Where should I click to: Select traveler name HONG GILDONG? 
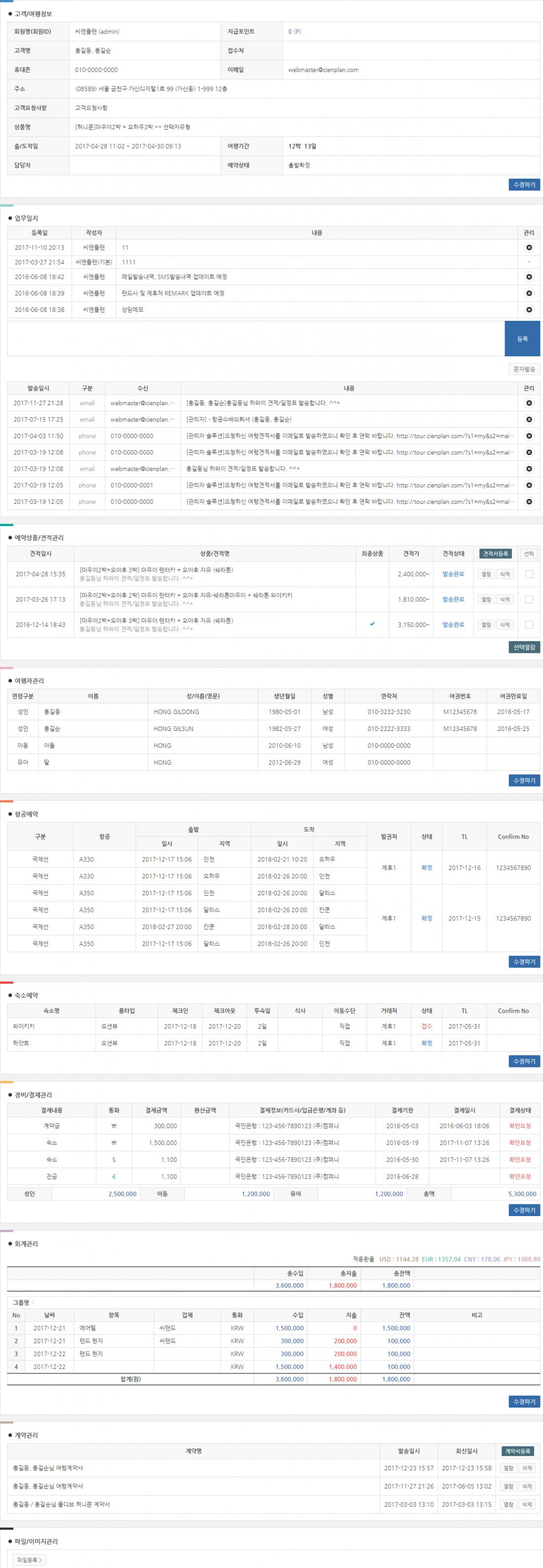177,712
